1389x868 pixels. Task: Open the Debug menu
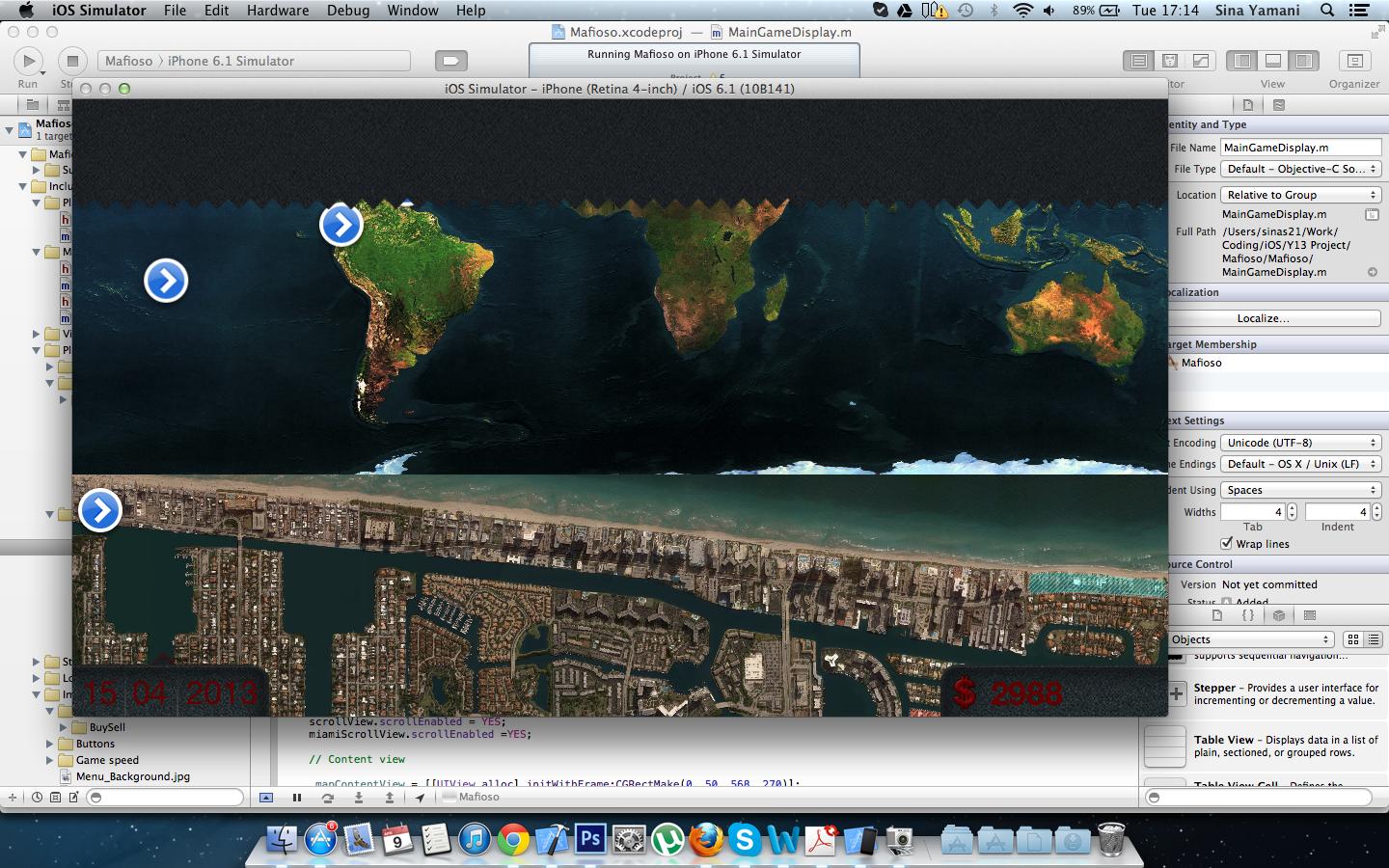pos(348,11)
